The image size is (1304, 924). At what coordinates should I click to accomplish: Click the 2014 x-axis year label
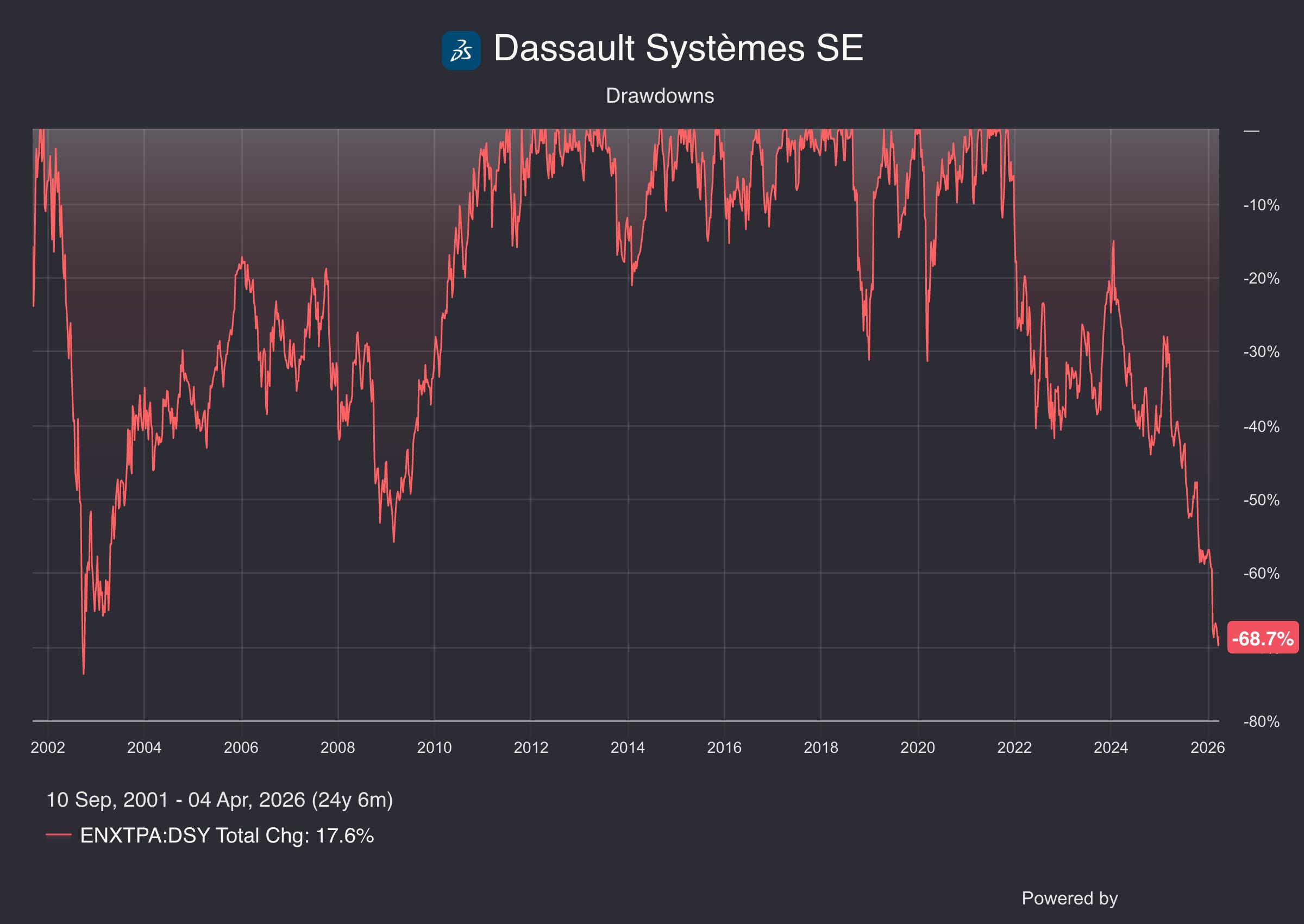pyautogui.click(x=627, y=747)
